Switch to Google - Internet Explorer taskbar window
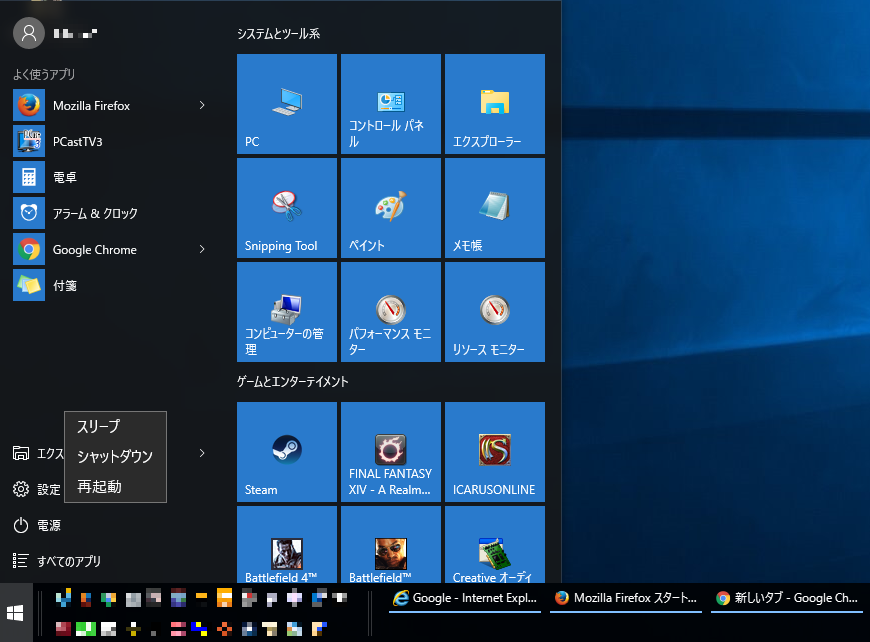870x642 pixels. (465, 598)
